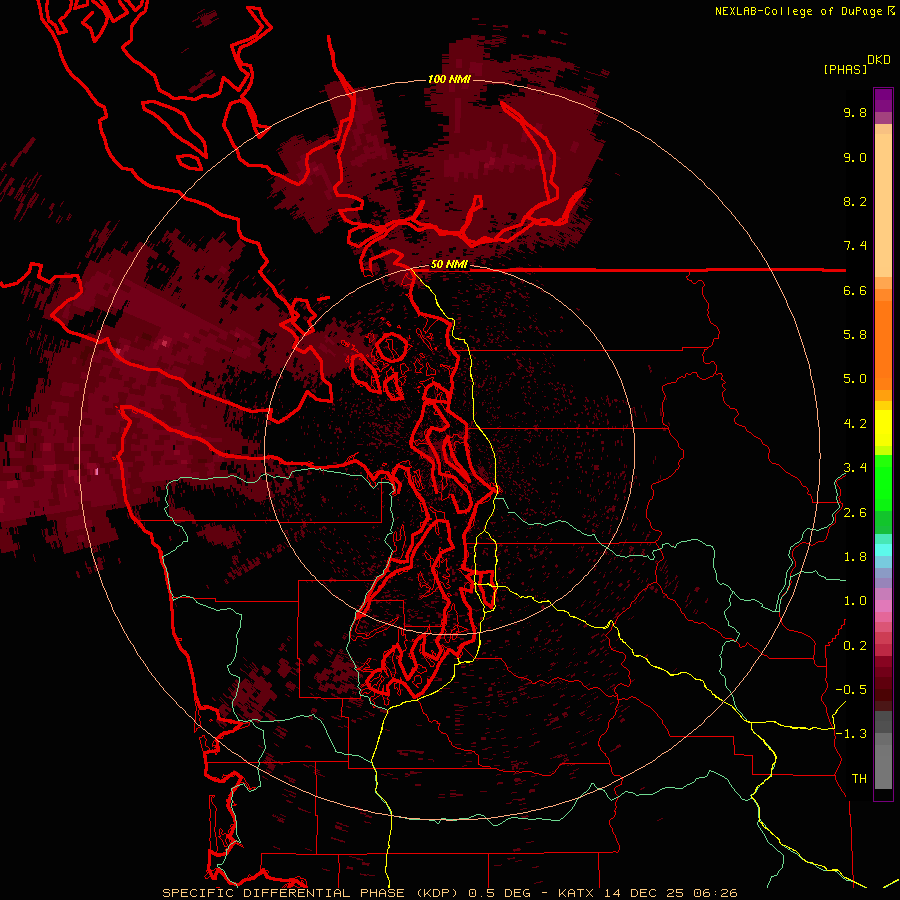900x900 pixels.
Task: Click the 8.2 value on color scale
Action: point(855,201)
